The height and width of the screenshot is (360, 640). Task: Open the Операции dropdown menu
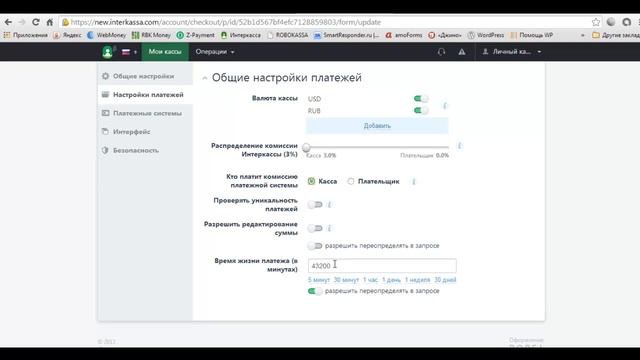point(215,52)
